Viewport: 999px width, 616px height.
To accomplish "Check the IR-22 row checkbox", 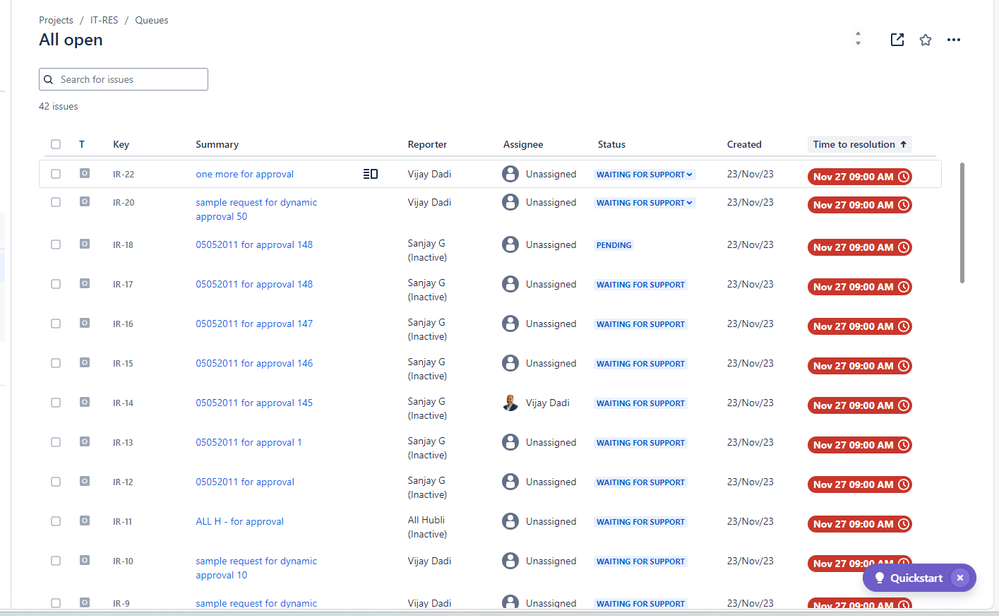I will click(56, 174).
